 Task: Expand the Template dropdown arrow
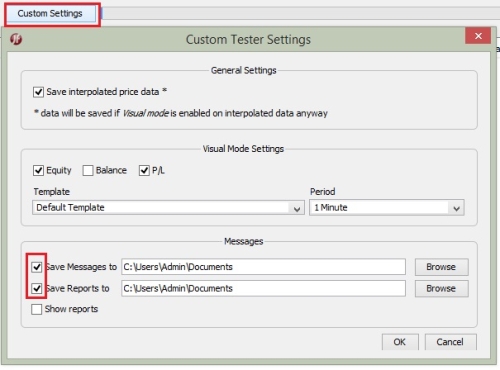pos(297,208)
